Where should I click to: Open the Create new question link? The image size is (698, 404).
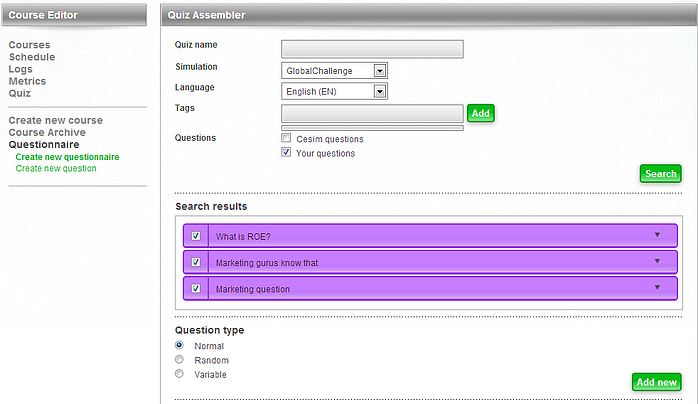click(x=56, y=169)
